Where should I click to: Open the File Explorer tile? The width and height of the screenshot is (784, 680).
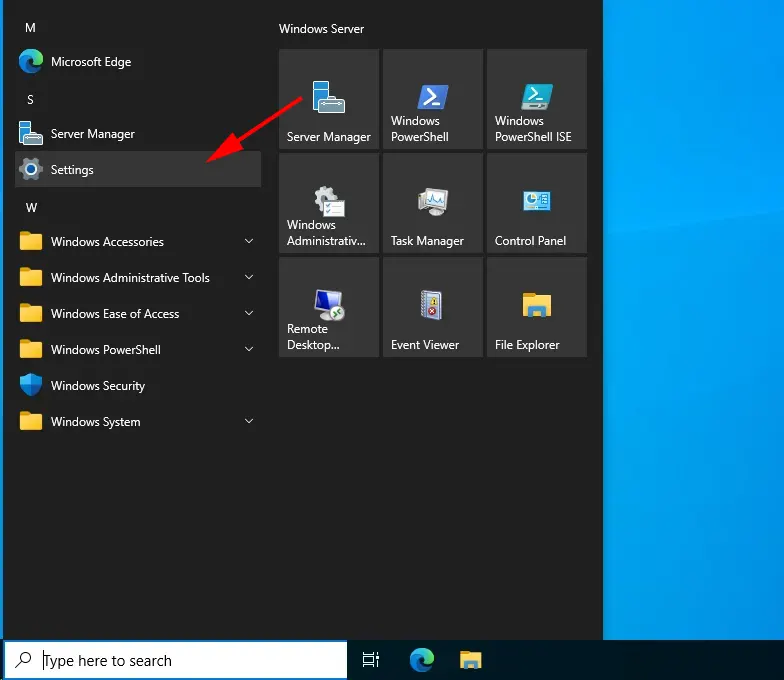click(537, 307)
